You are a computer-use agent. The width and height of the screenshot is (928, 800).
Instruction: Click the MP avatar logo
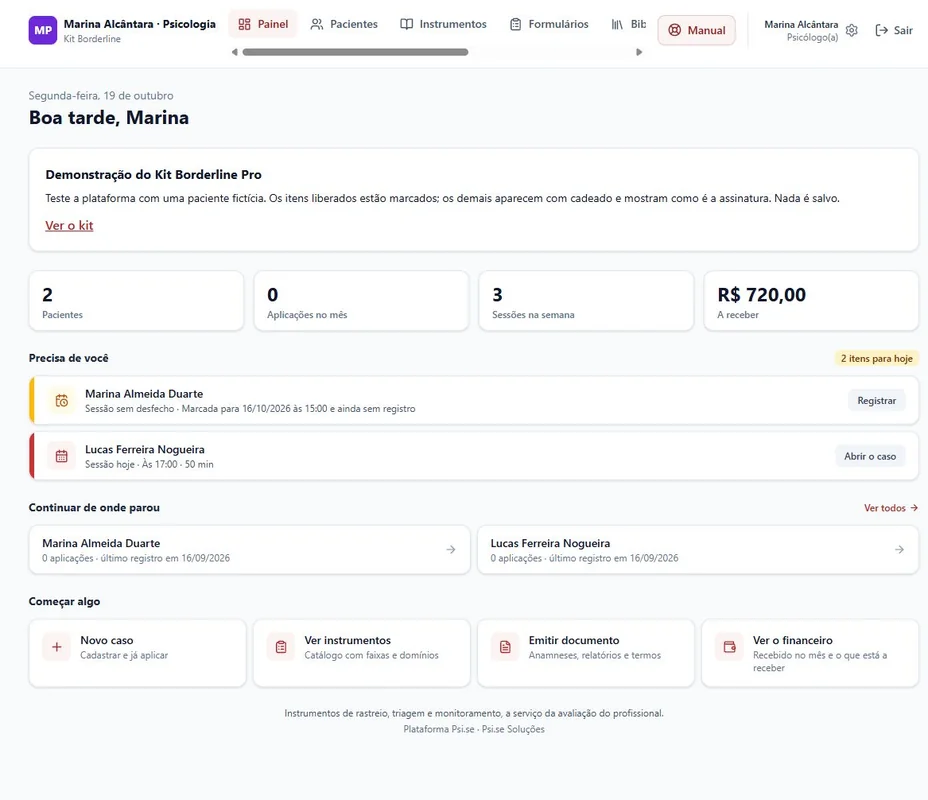pos(43,30)
